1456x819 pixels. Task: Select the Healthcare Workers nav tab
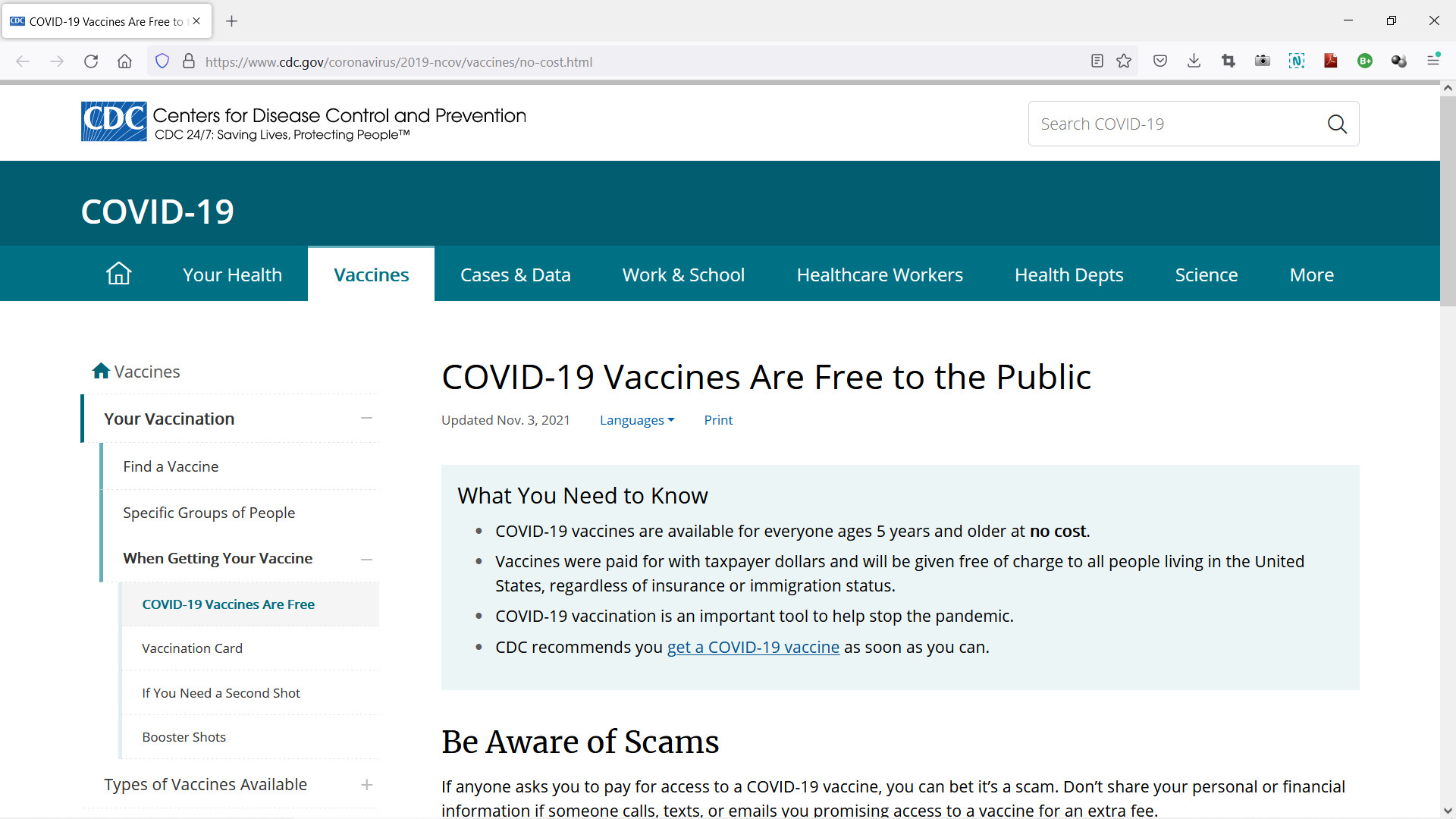tap(880, 275)
